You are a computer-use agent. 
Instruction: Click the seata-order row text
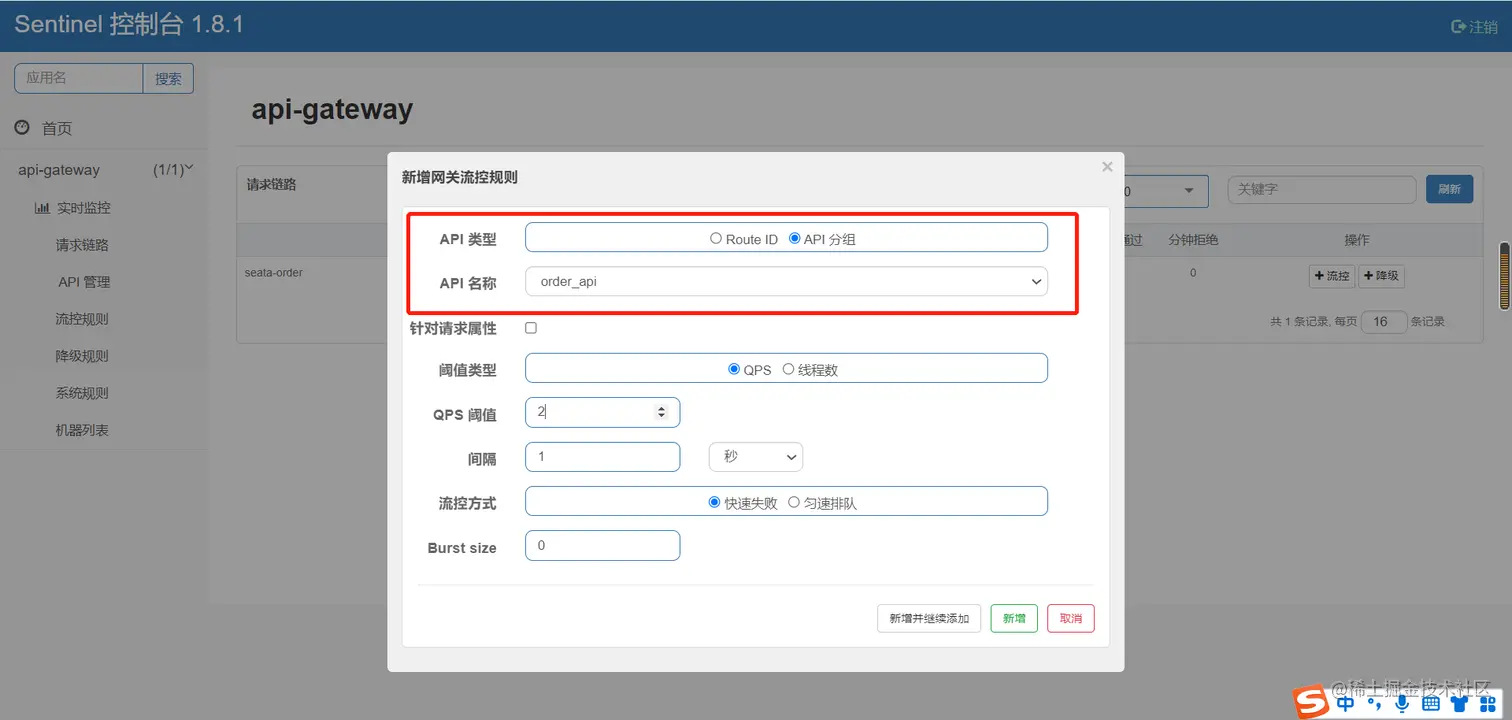coord(273,272)
